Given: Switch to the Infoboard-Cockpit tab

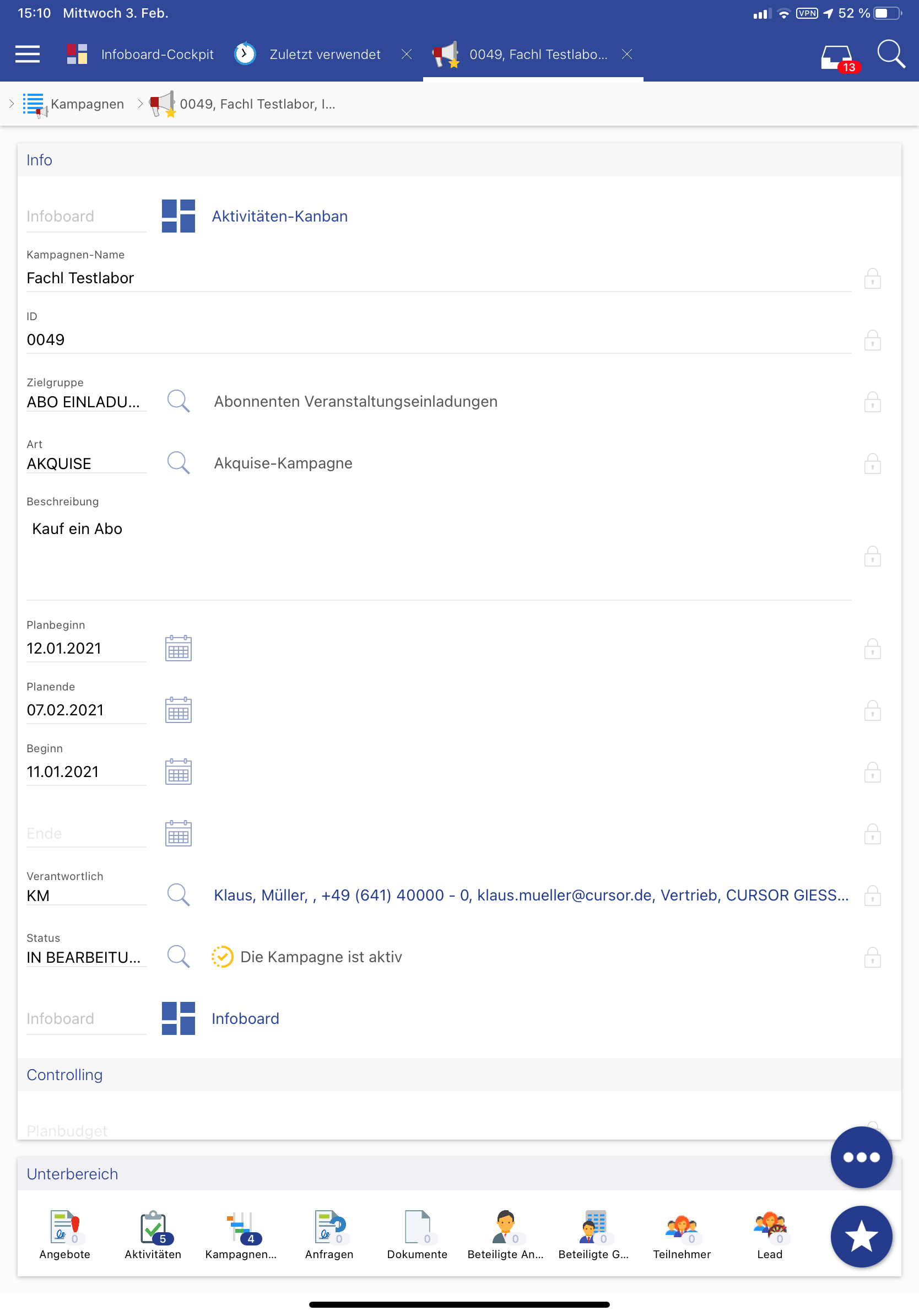Looking at the screenshot, I should (x=140, y=55).
